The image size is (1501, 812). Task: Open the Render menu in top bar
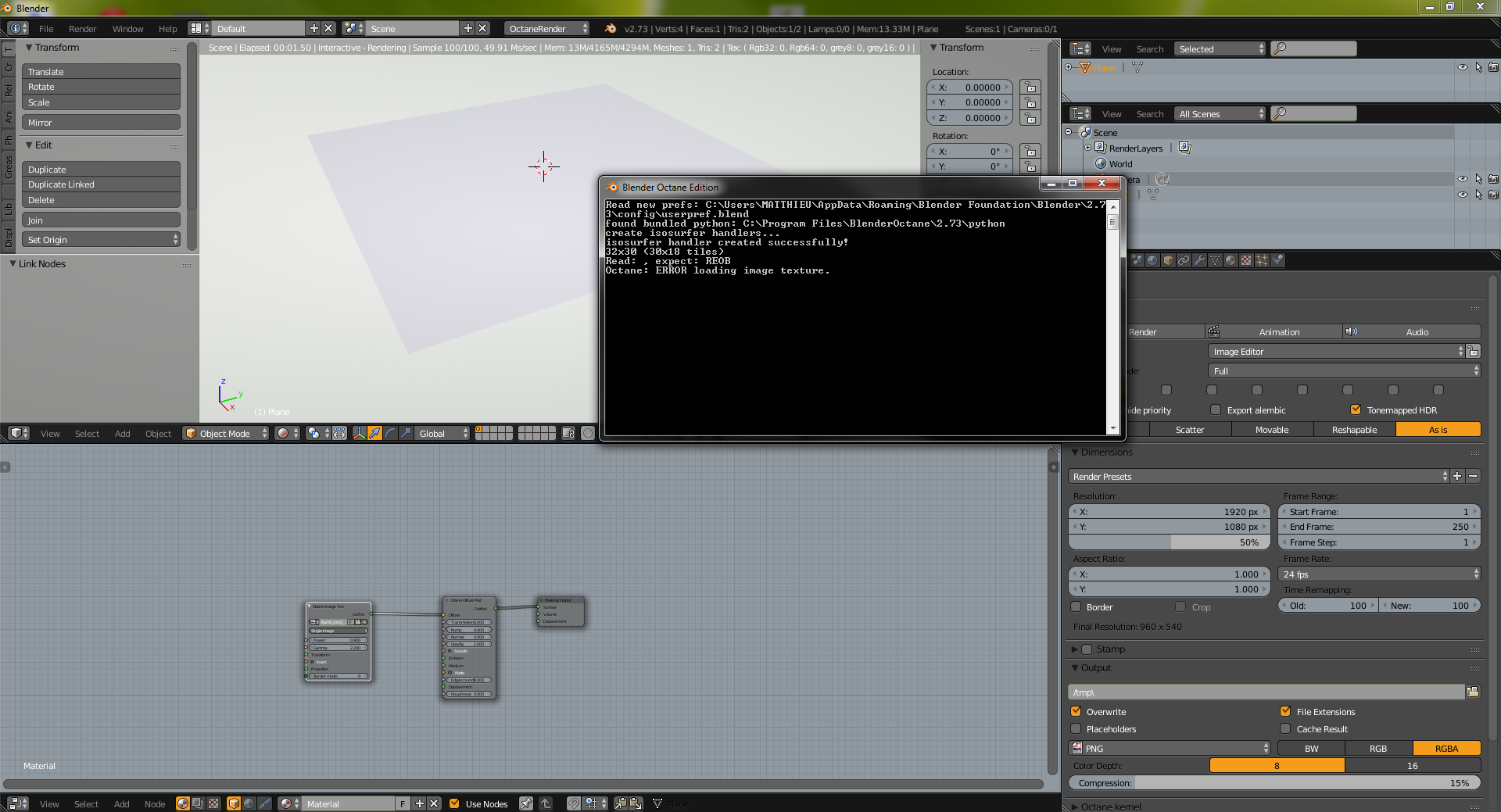point(82,29)
